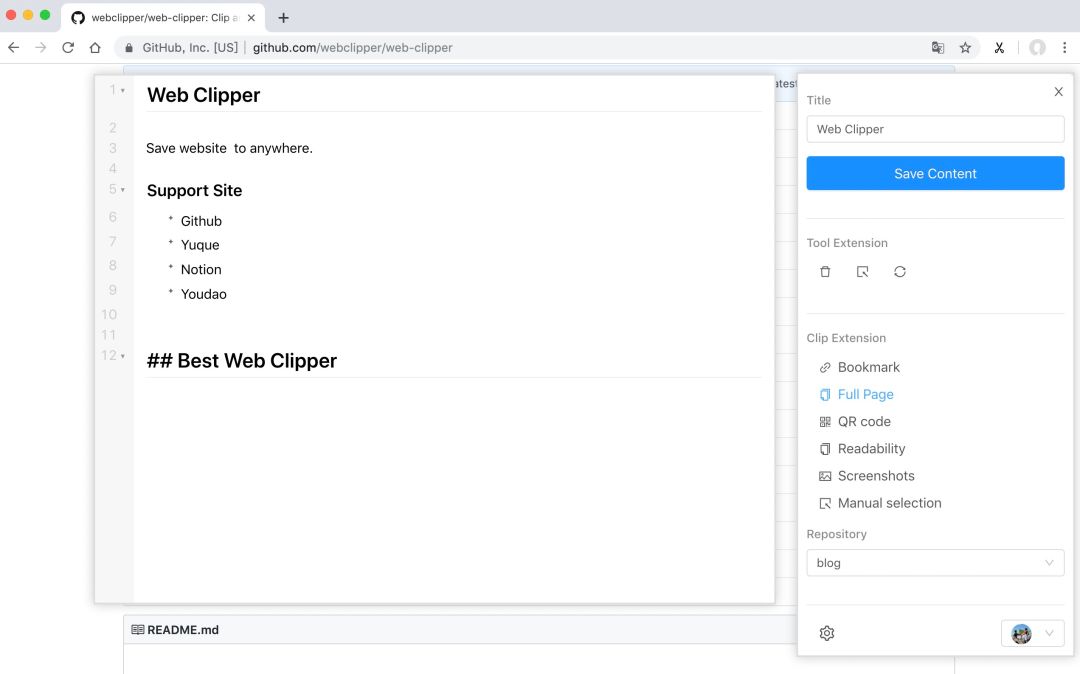Select the webclipper/web-clipper browser tab

163,18
